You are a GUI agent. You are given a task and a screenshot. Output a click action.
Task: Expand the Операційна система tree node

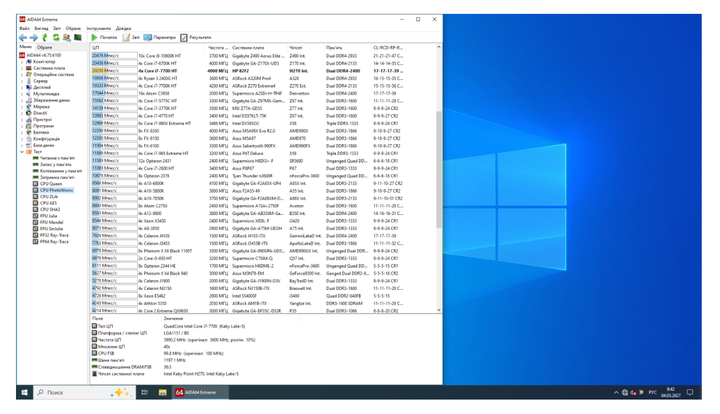22,74
